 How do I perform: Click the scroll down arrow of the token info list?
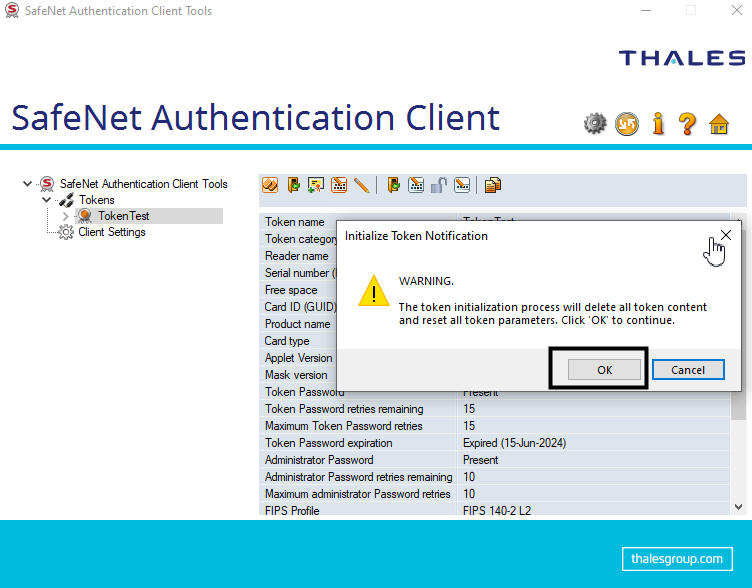(x=739, y=509)
